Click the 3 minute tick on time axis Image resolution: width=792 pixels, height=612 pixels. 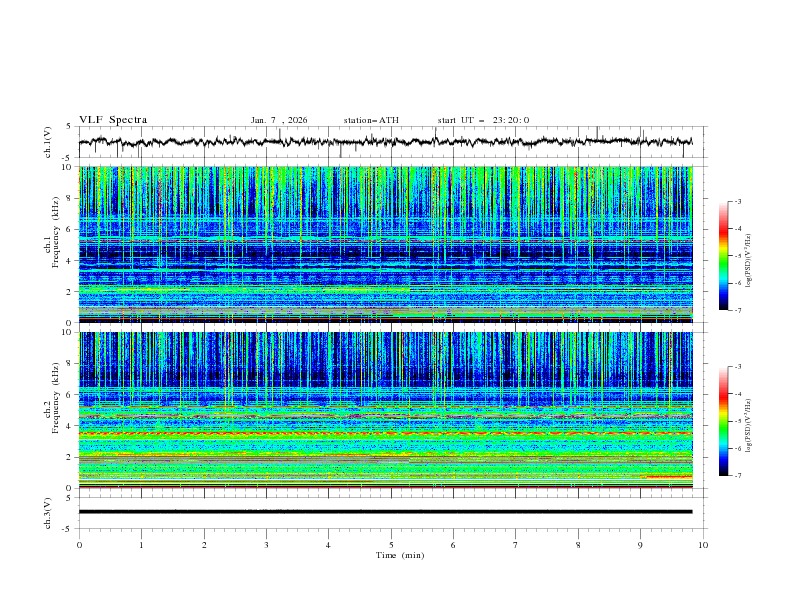(266, 545)
